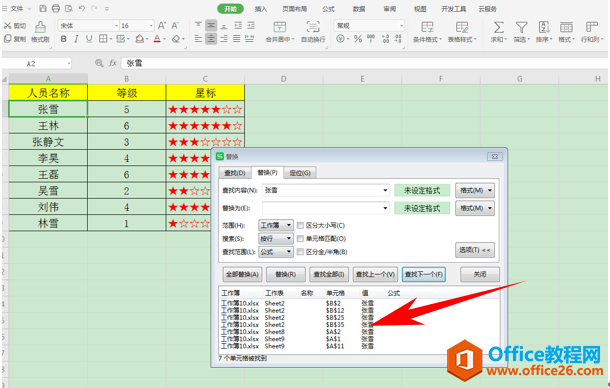Image resolution: width=610 pixels, height=388 pixels.
Task: Toggle 单元格匹配(O) match cell checkbox
Action: point(300,239)
